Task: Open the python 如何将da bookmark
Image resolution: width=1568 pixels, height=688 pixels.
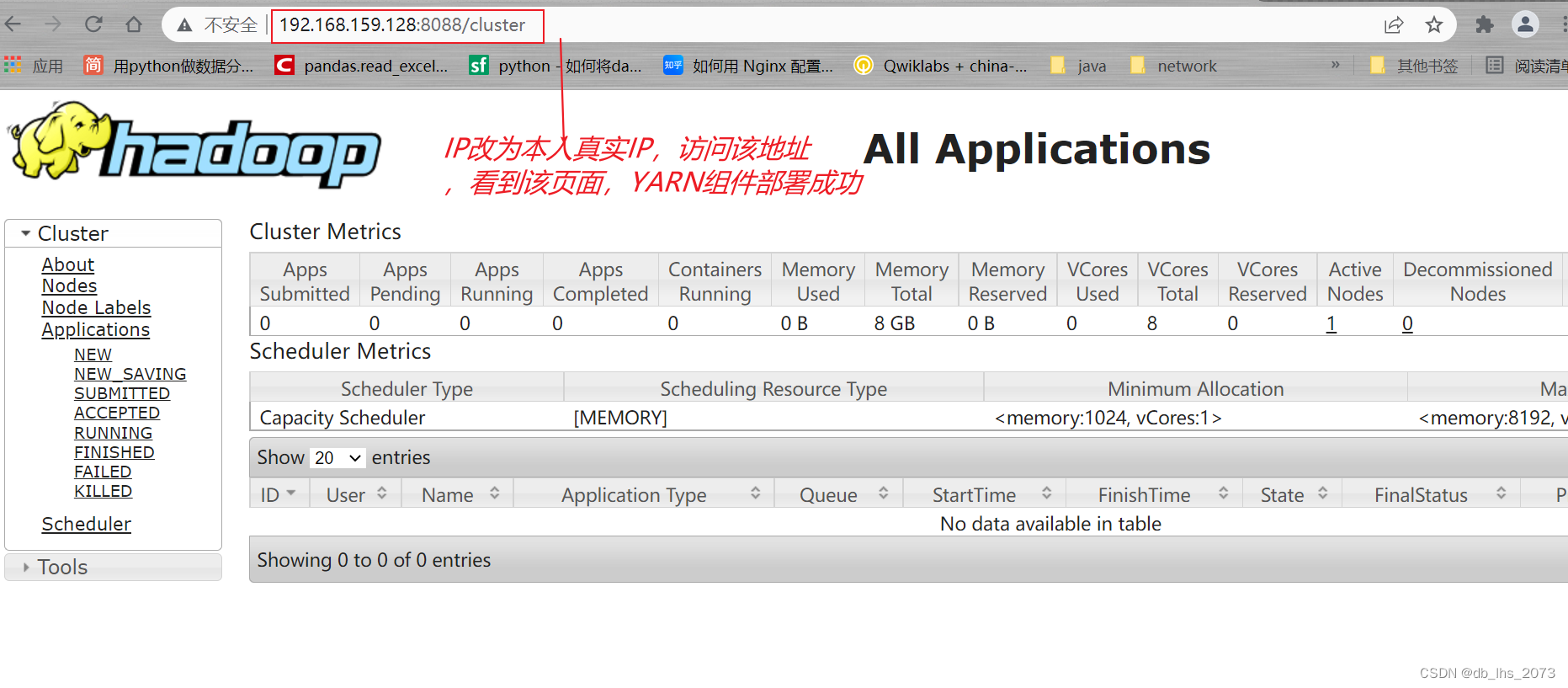Action: [555, 66]
